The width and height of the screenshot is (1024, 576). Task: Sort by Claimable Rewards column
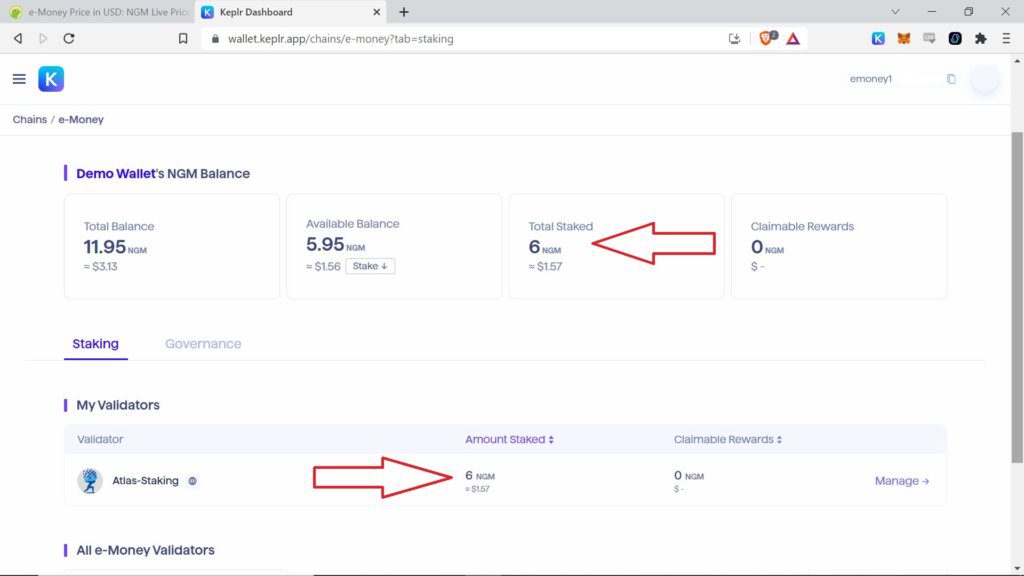tap(728, 440)
